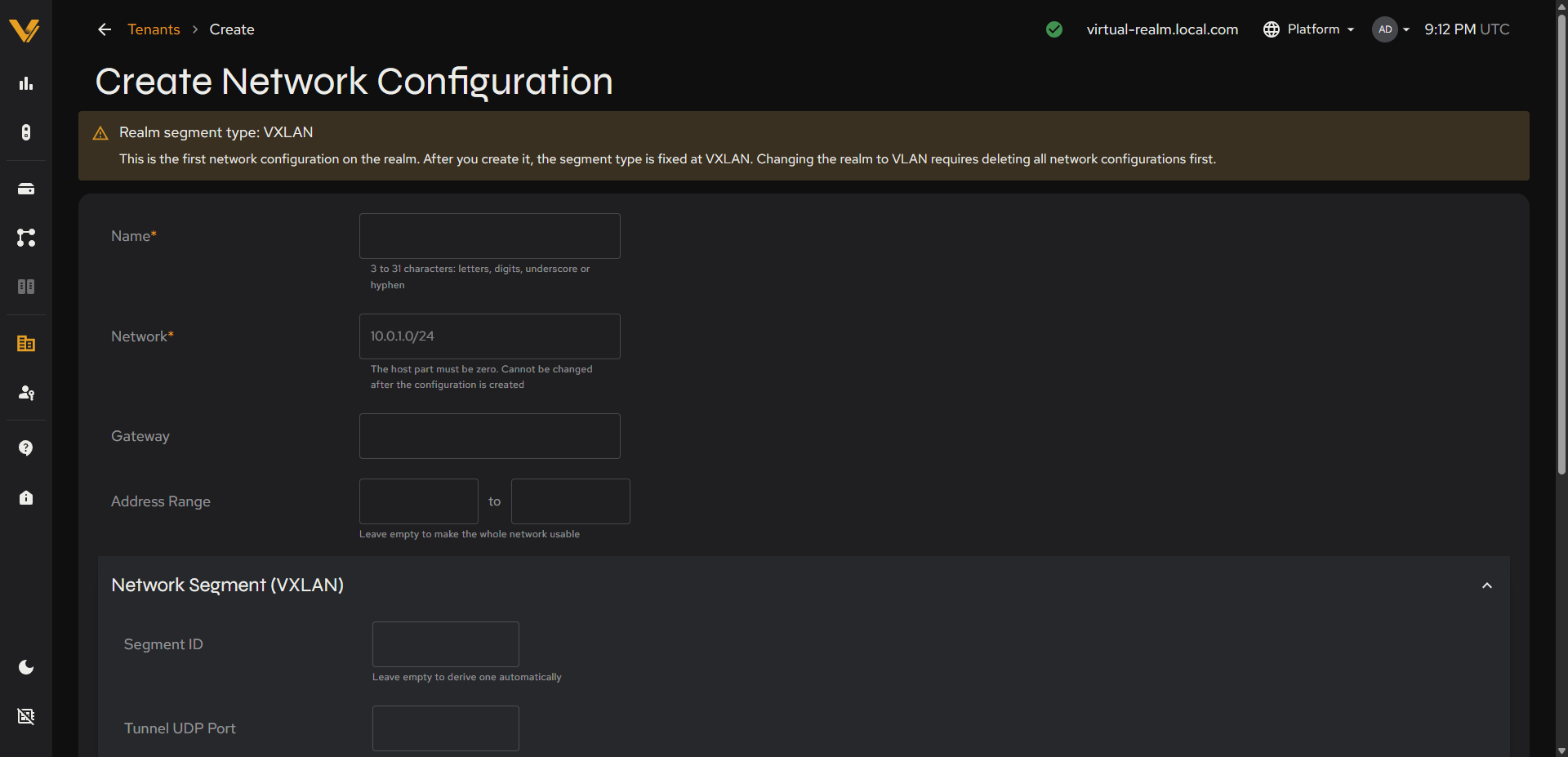The image size is (1568, 757).
Task: Open the info badge sidebar icon
Action: [26, 497]
